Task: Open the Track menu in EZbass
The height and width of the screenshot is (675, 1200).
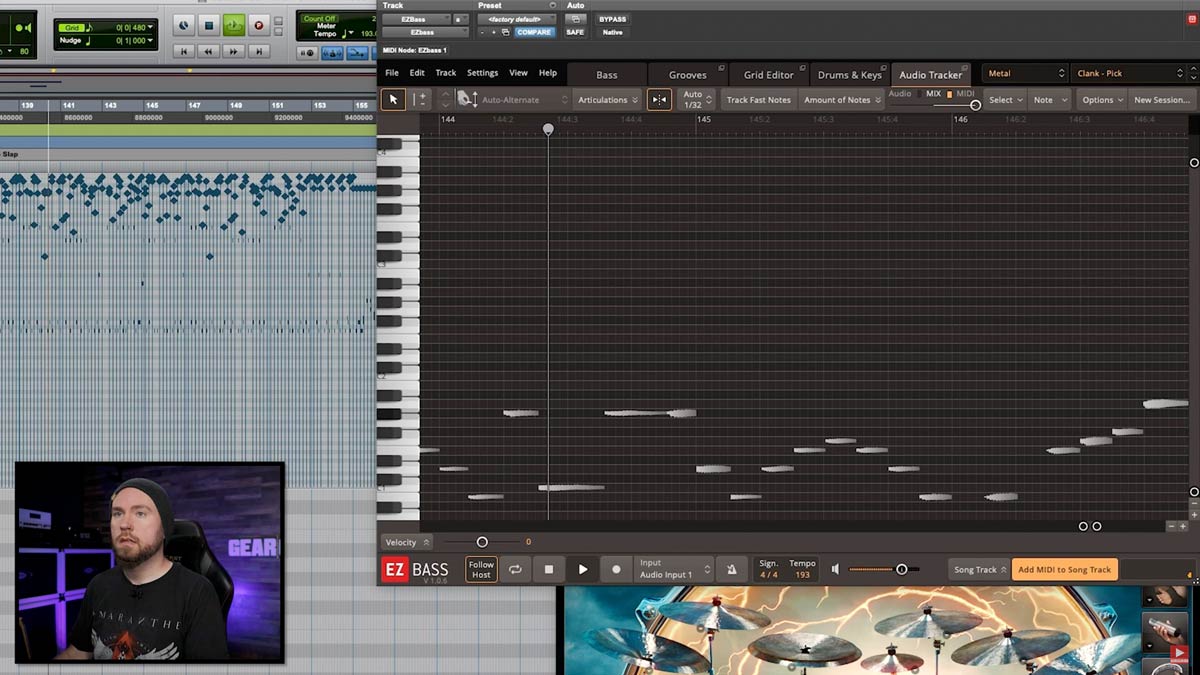Action: coord(446,73)
